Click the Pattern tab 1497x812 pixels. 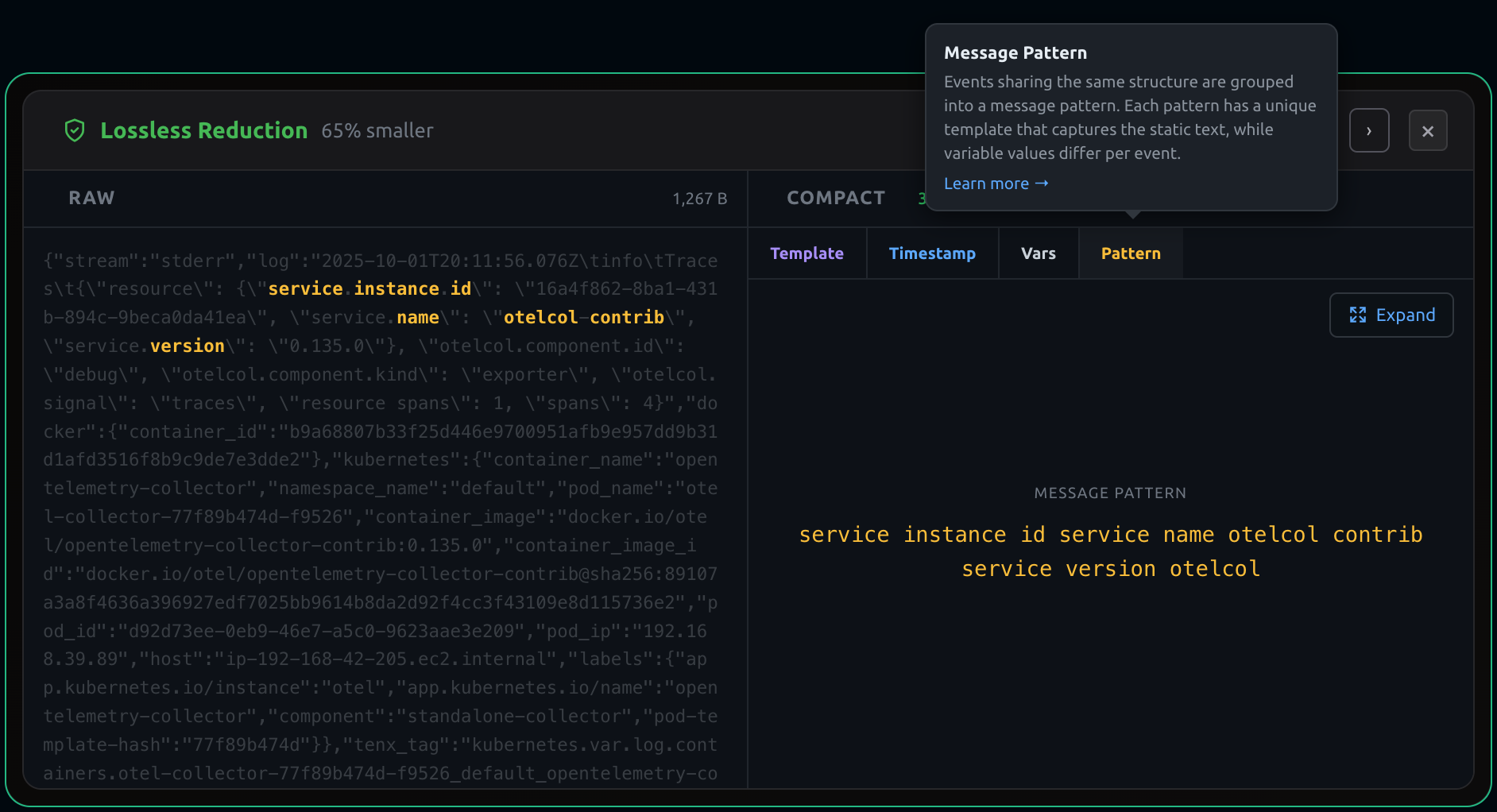pyautogui.click(x=1130, y=253)
